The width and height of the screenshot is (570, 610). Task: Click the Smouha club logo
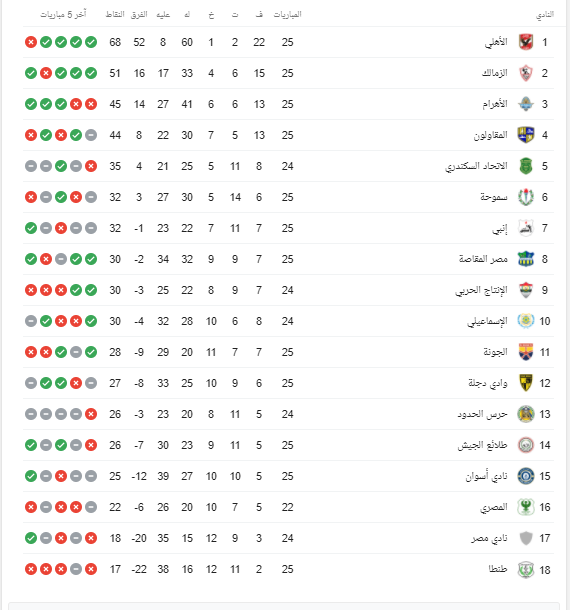click(526, 197)
